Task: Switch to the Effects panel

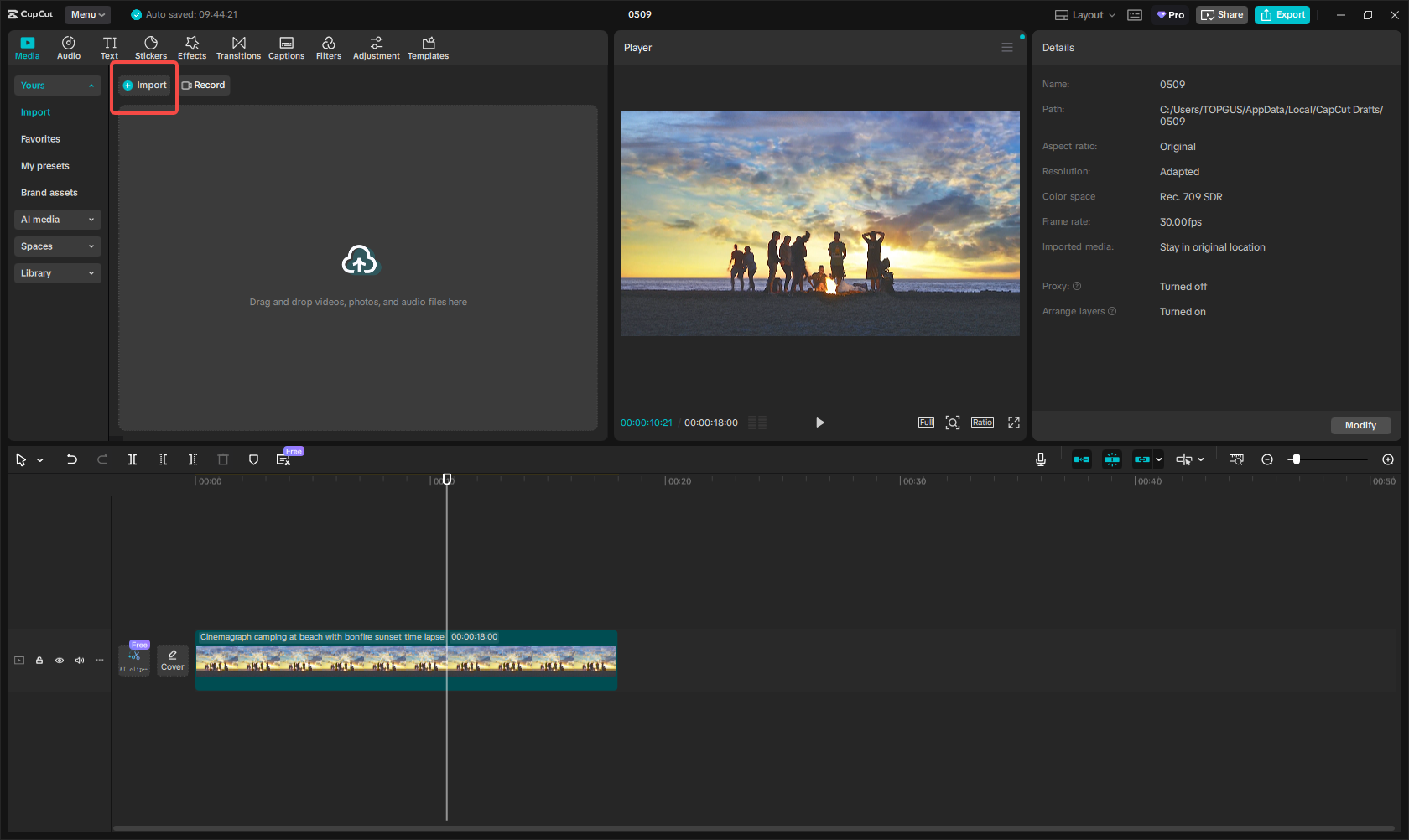Action: pos(192,47)
